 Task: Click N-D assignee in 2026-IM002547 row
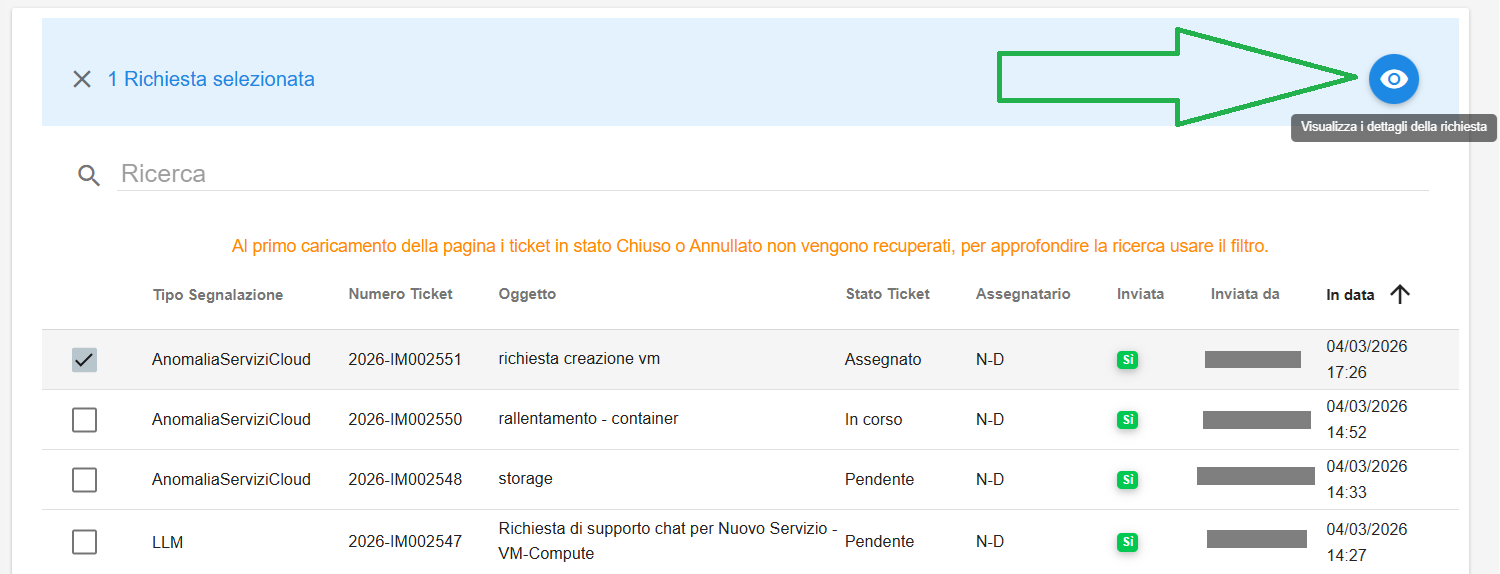pos(990,541)
